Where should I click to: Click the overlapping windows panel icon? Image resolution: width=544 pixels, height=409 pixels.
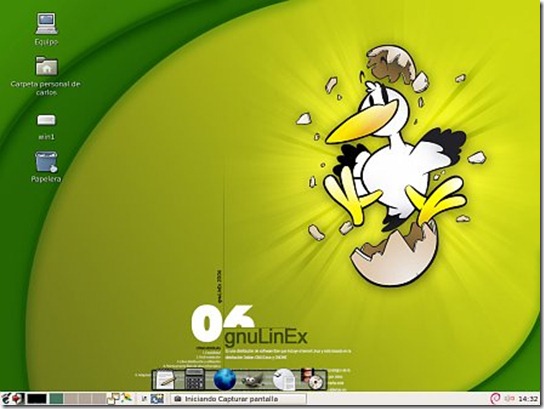[113, 399]
